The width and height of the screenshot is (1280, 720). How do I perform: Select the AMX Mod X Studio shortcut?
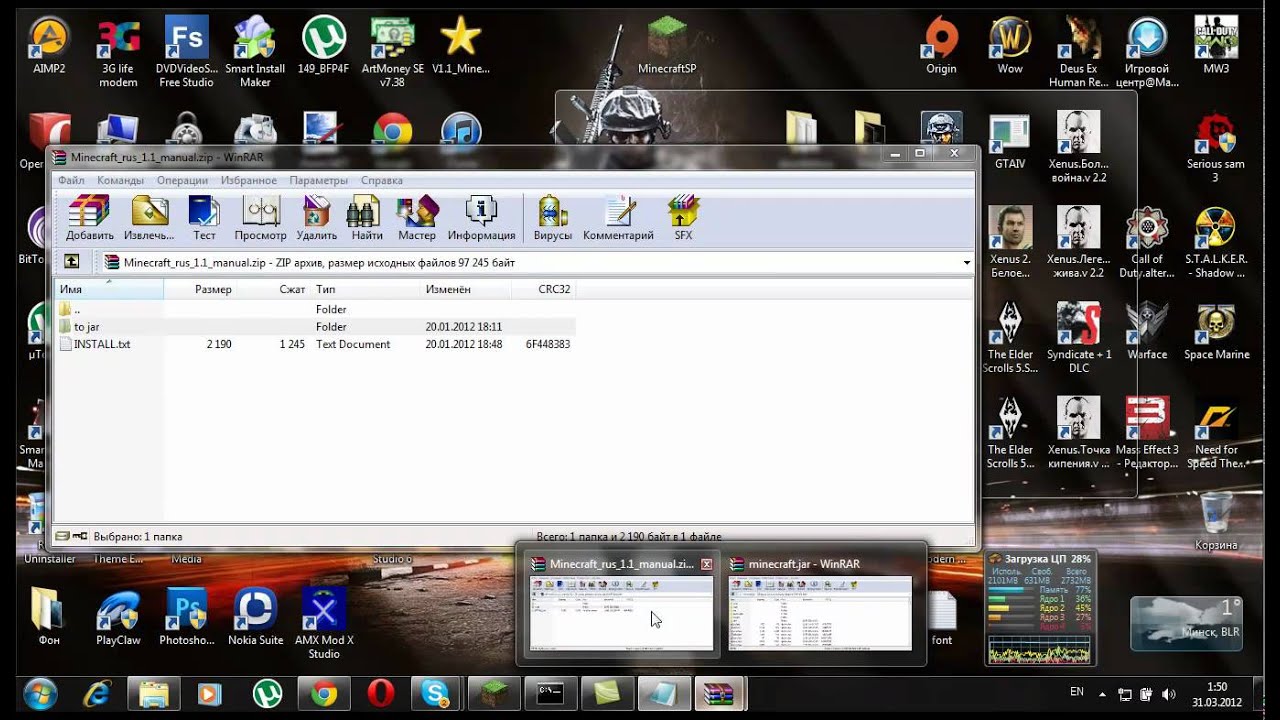[x=324, y=622]
